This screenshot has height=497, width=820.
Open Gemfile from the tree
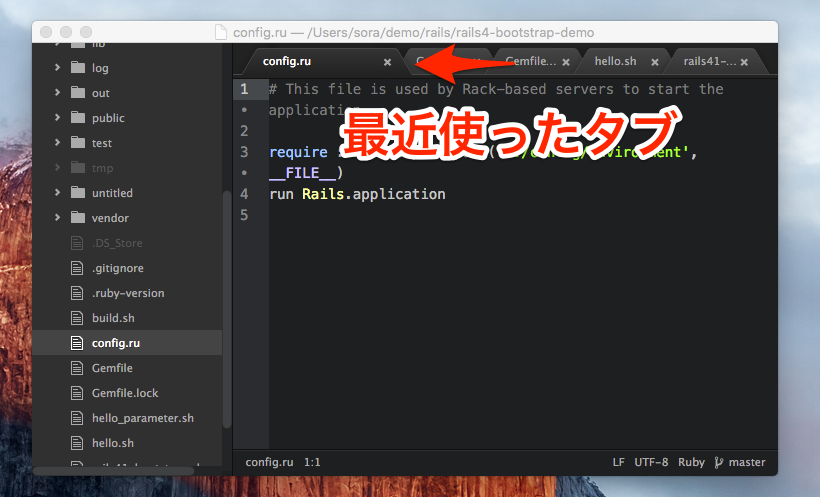point(112,368)
